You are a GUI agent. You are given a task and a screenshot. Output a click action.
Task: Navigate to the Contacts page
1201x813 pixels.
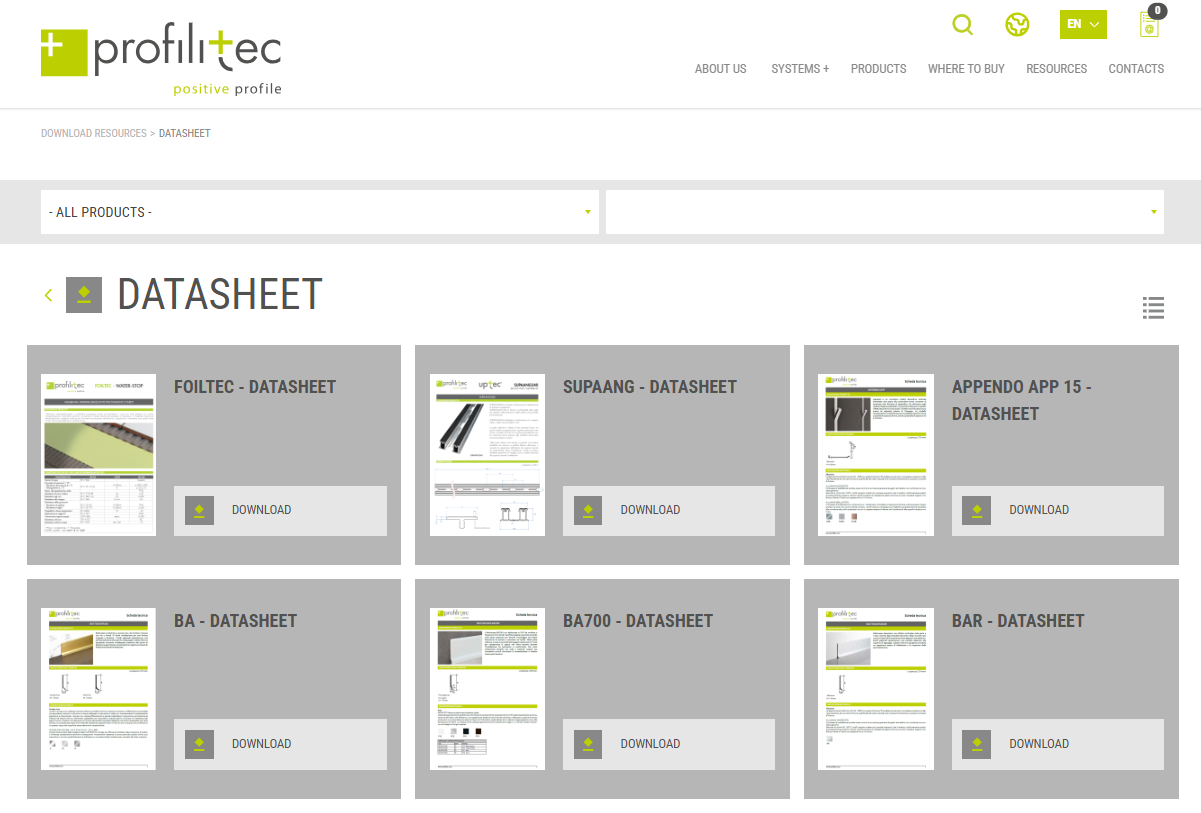(x=1136, y=69)
